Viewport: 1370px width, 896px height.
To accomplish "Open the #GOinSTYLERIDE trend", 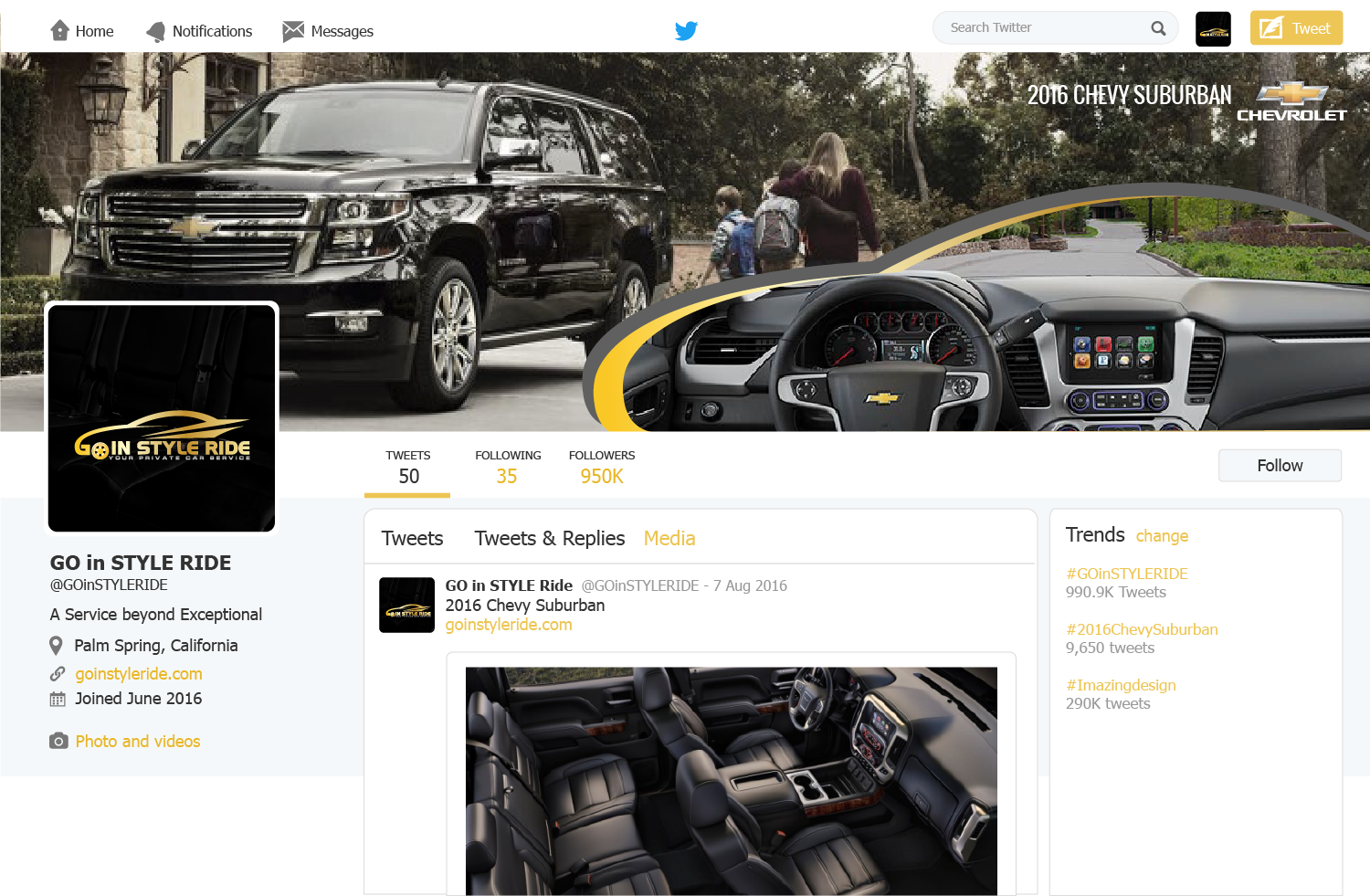I will pos(1127,574).
